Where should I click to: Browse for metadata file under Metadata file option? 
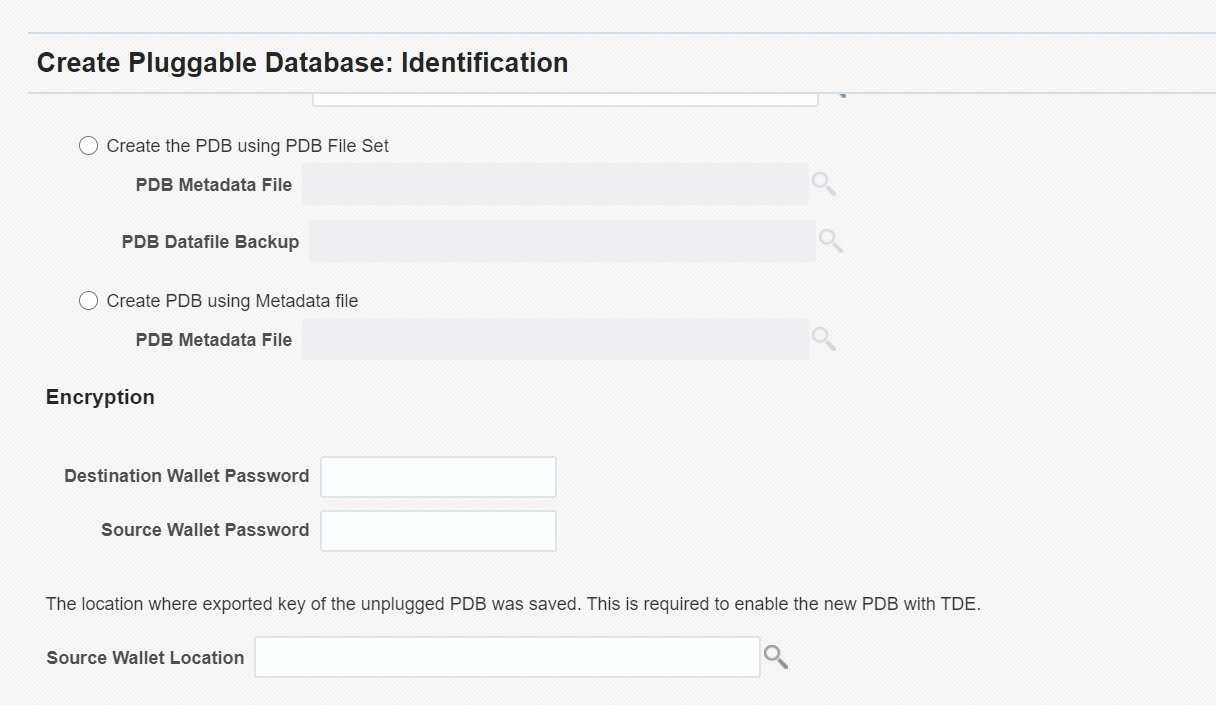824,339
